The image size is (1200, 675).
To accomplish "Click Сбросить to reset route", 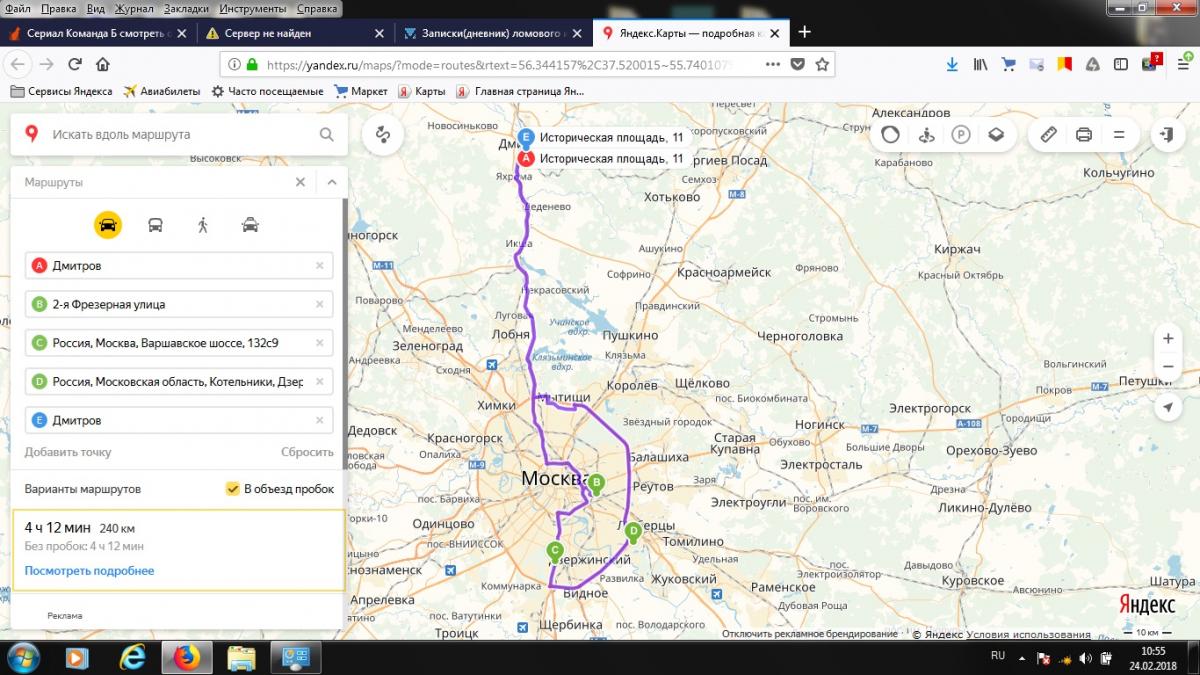I will [x=307, y=452].
